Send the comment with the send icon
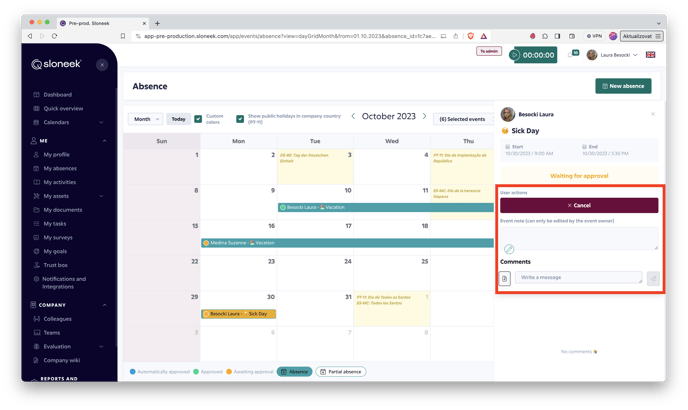Viewport: 688px width, 410px height. (x=653, y=279)
